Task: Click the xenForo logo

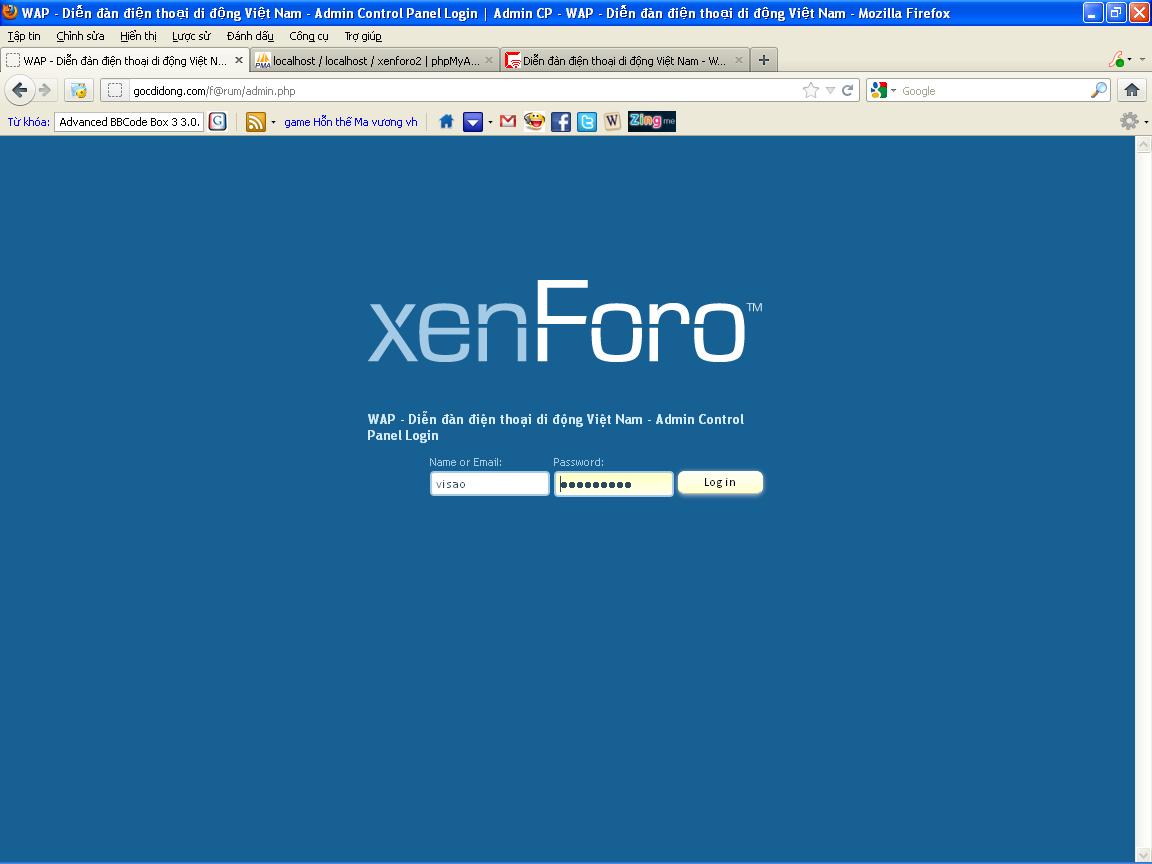Action: coord(564,321)
